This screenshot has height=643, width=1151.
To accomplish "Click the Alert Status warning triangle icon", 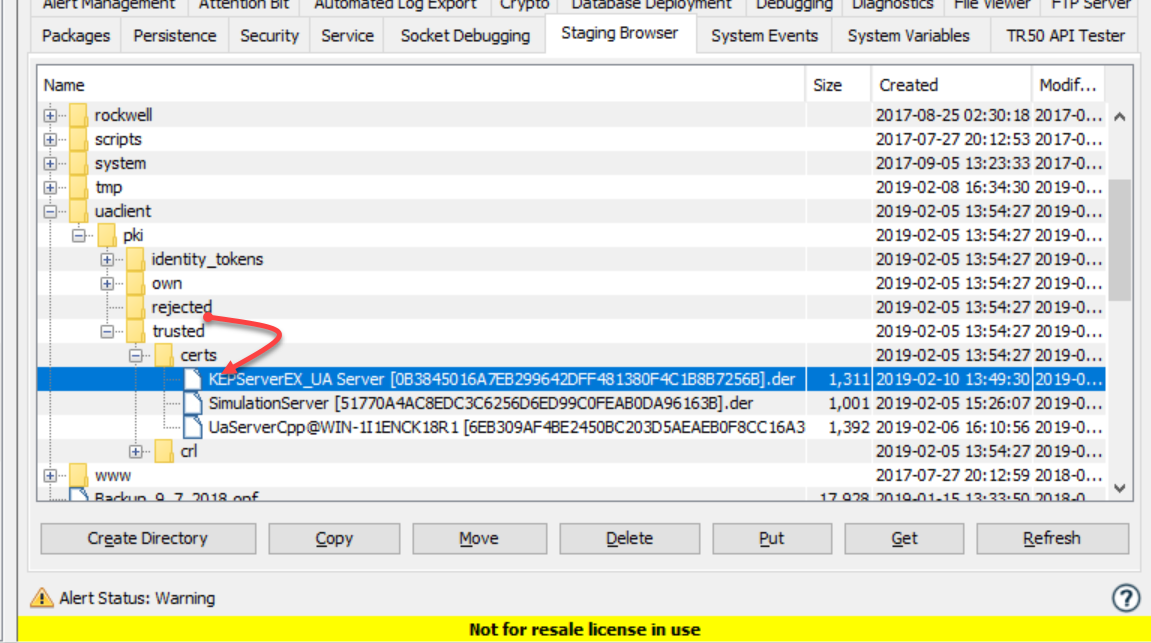I will 41,598.
